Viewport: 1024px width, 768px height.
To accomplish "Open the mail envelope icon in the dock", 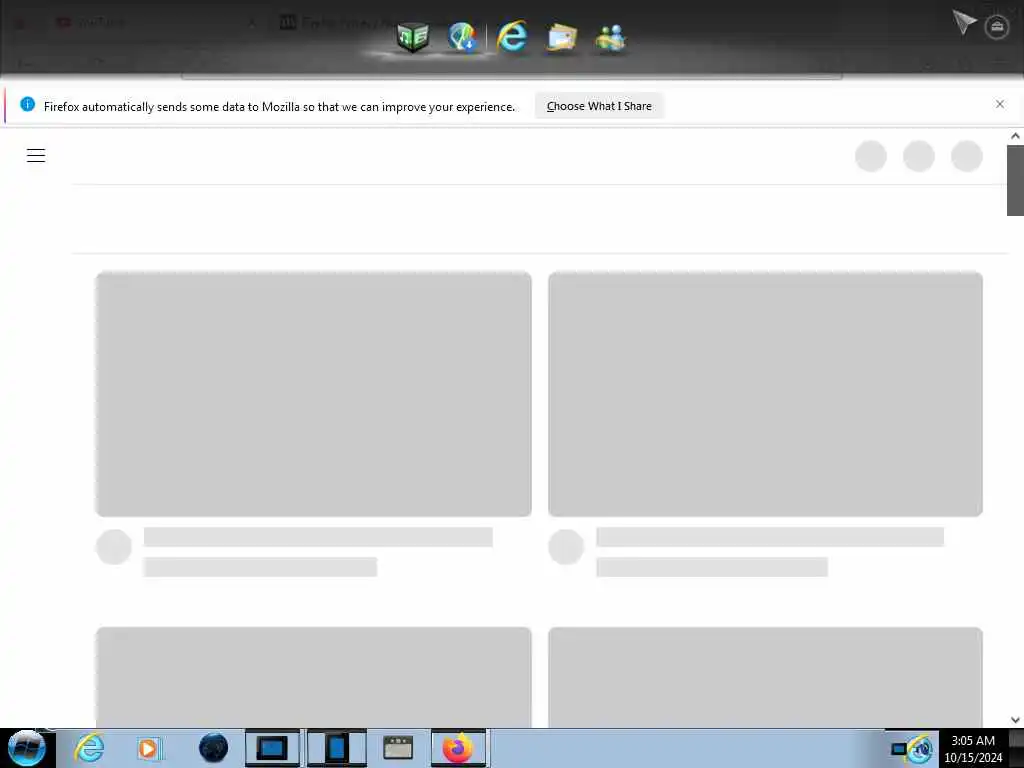I will (x=562, y=37).
